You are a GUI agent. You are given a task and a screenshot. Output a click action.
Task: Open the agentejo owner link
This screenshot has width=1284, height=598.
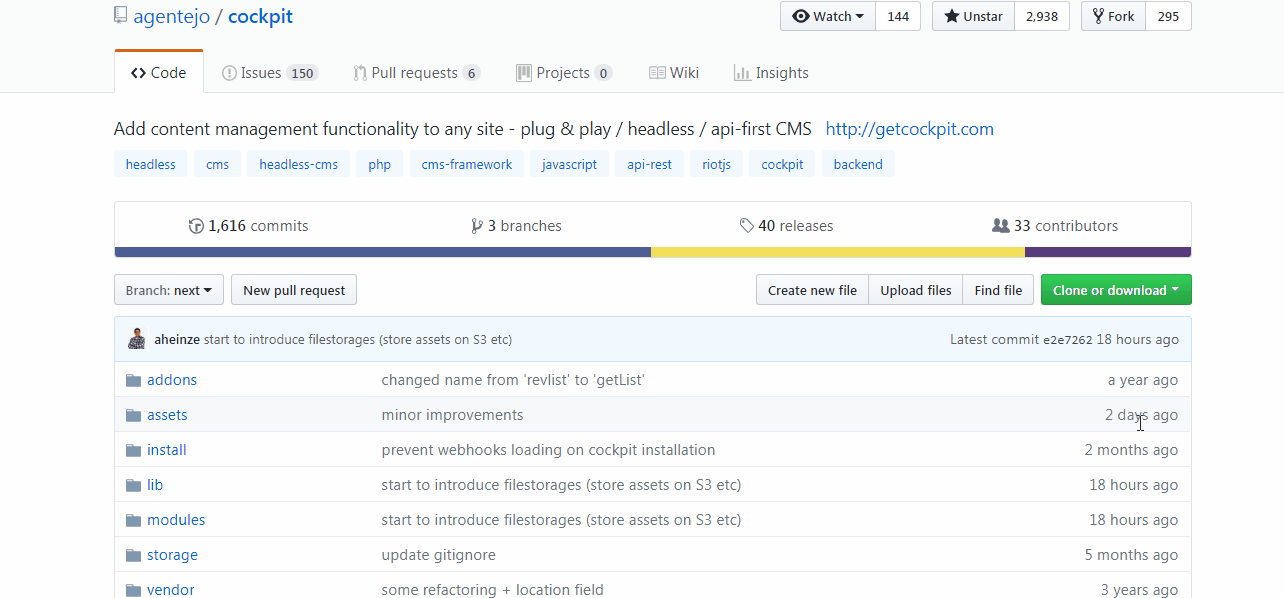point(171,17)
